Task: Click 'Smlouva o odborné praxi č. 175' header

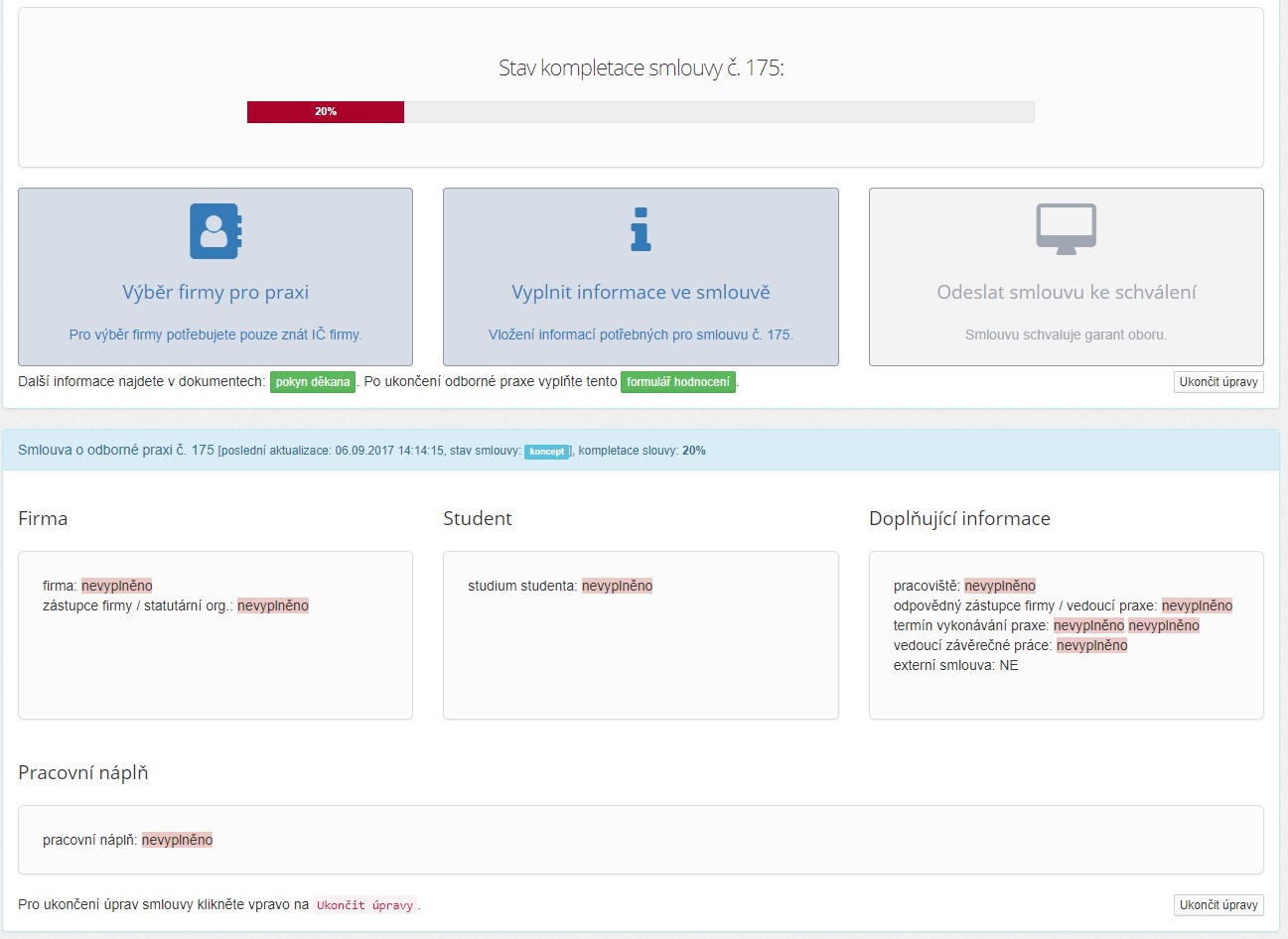Action: point(116,450)
